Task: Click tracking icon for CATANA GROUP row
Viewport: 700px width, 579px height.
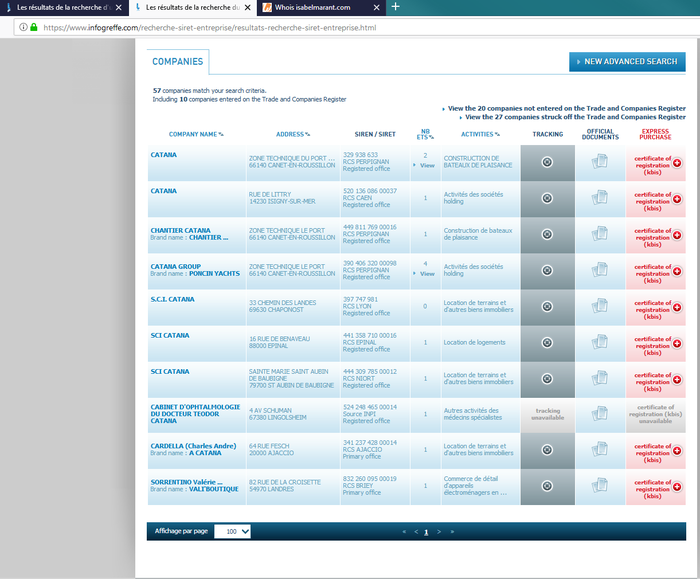Action: click(x=547, y=270)
